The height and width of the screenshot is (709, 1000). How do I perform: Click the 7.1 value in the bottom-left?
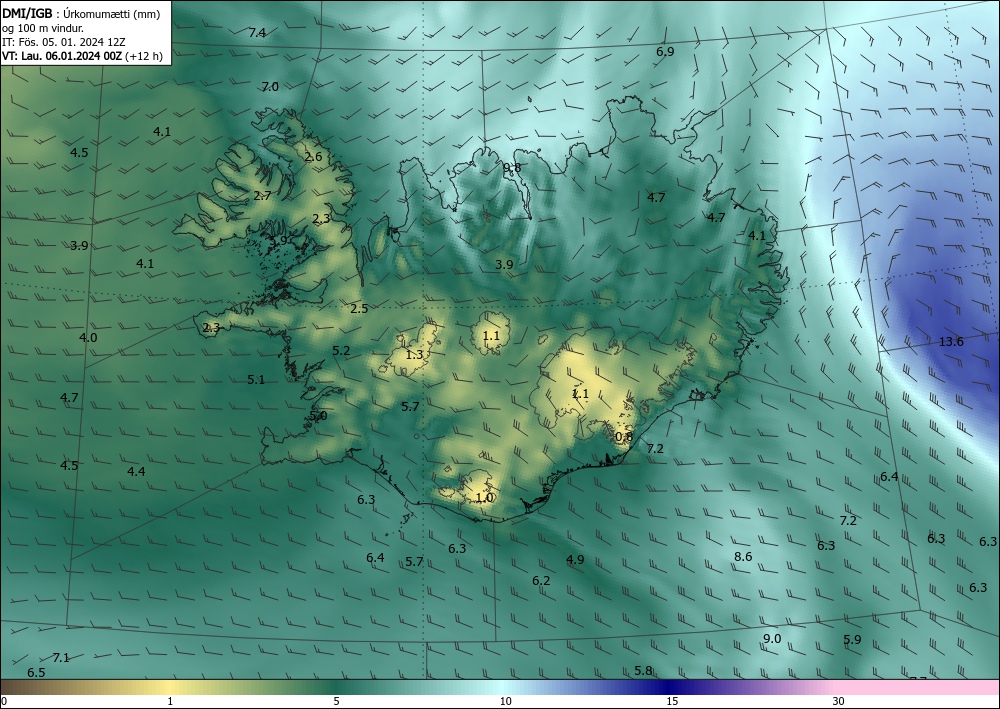click(61, 658)
